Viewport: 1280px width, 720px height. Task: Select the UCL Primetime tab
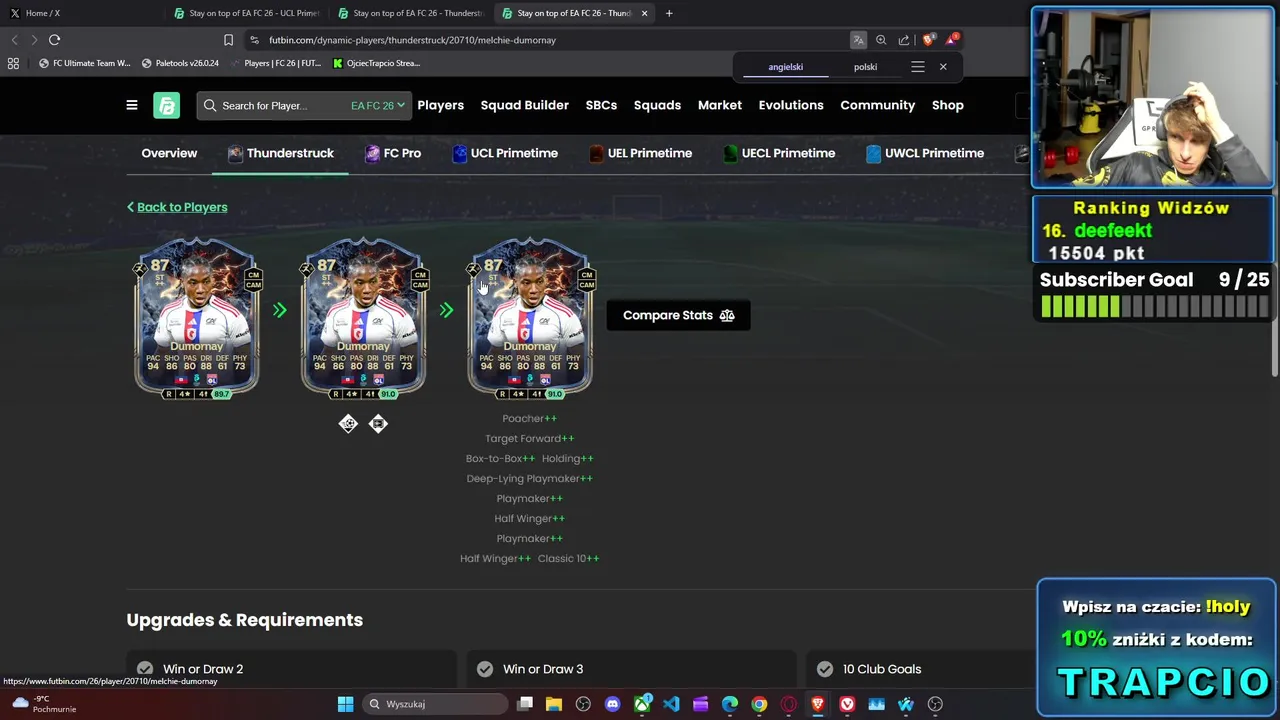(503, 153)
